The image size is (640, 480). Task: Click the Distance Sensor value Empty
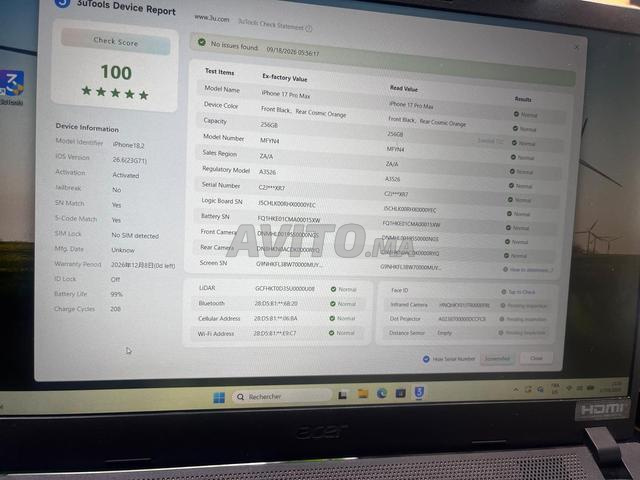click(x=444, y=333)
